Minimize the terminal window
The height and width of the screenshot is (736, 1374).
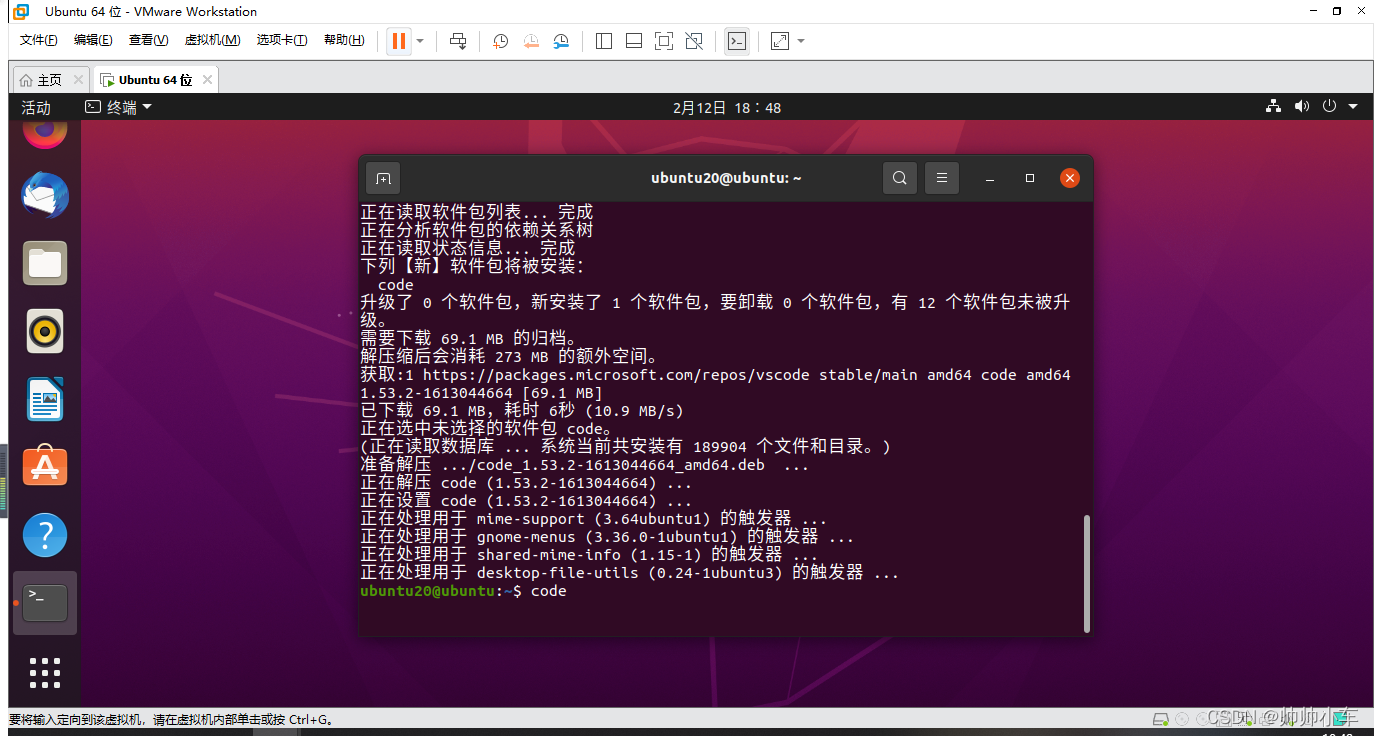coord(990,178)
